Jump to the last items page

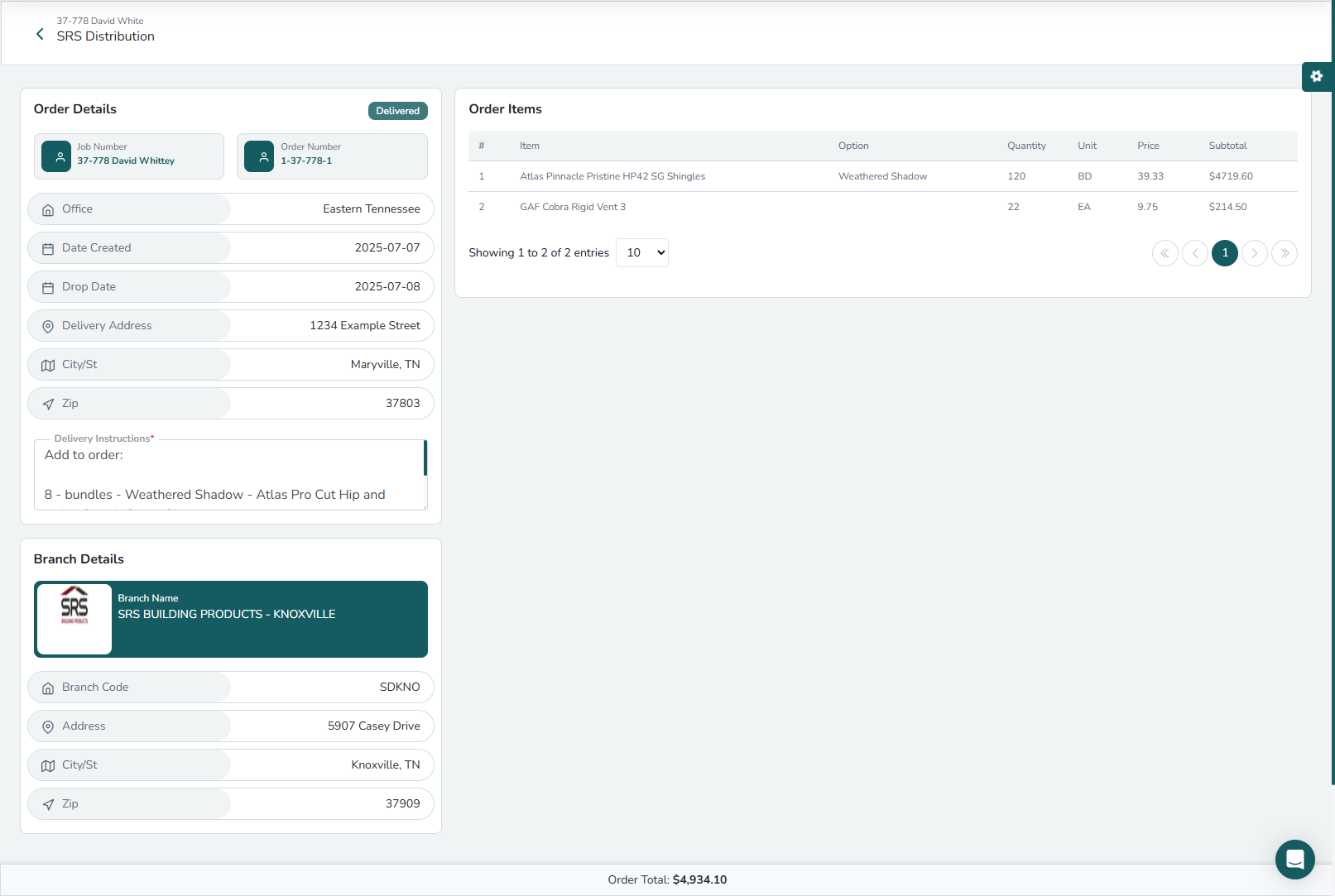pos(1285,253)
